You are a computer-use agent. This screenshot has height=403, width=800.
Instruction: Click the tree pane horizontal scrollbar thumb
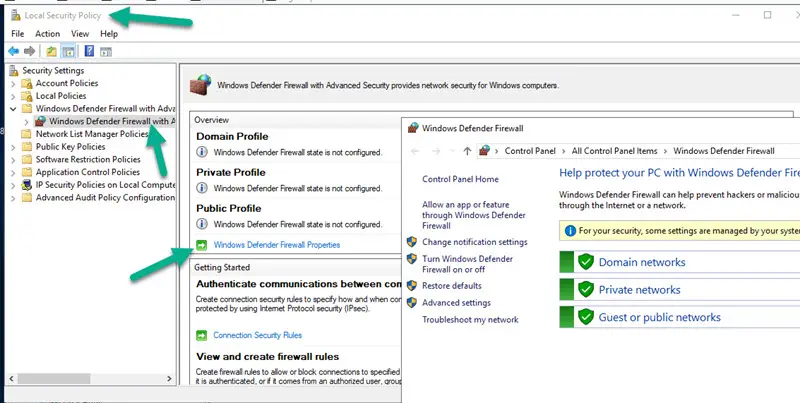pos(55,379)
